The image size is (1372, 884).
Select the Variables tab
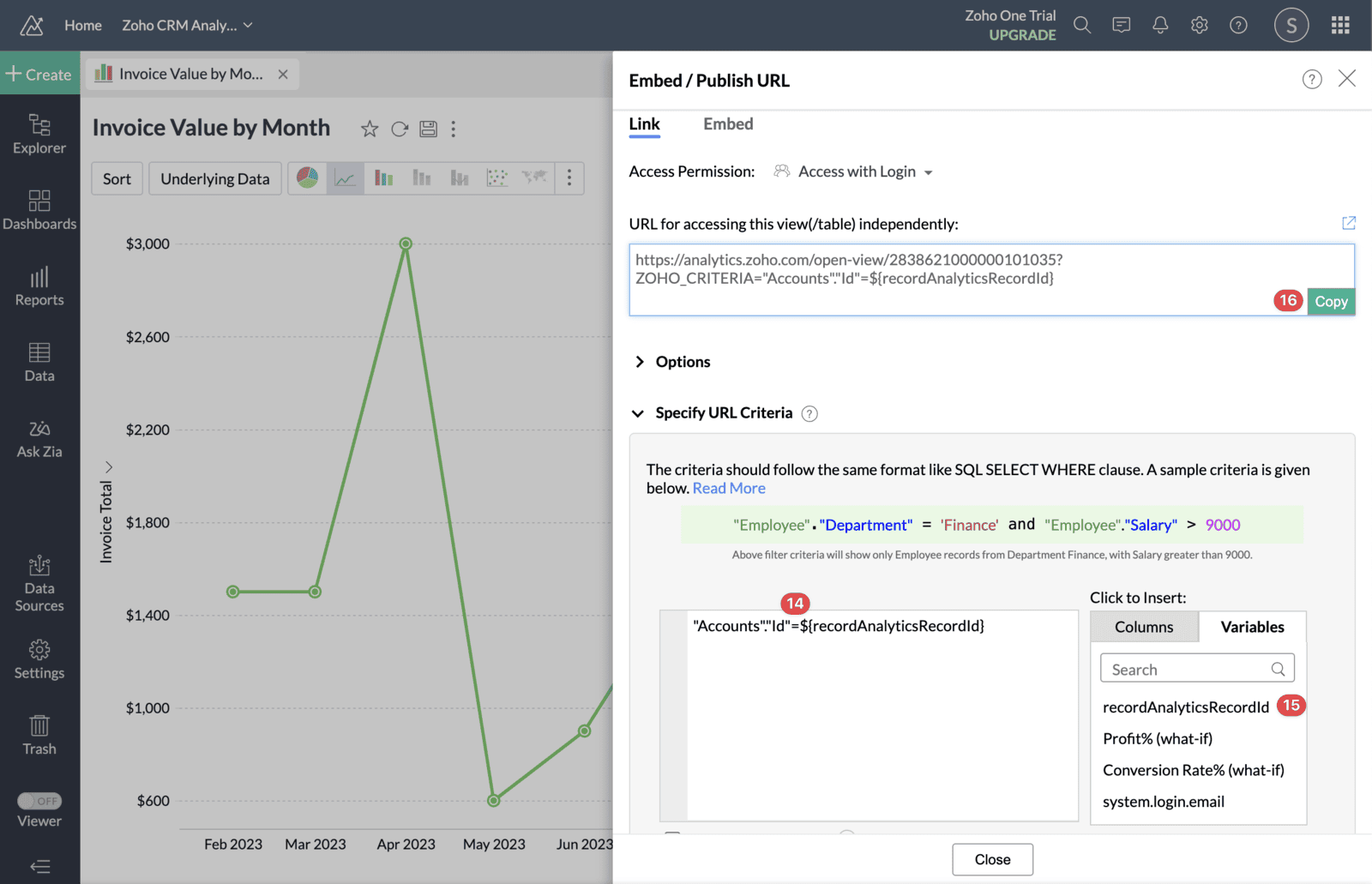[1252, 627]
